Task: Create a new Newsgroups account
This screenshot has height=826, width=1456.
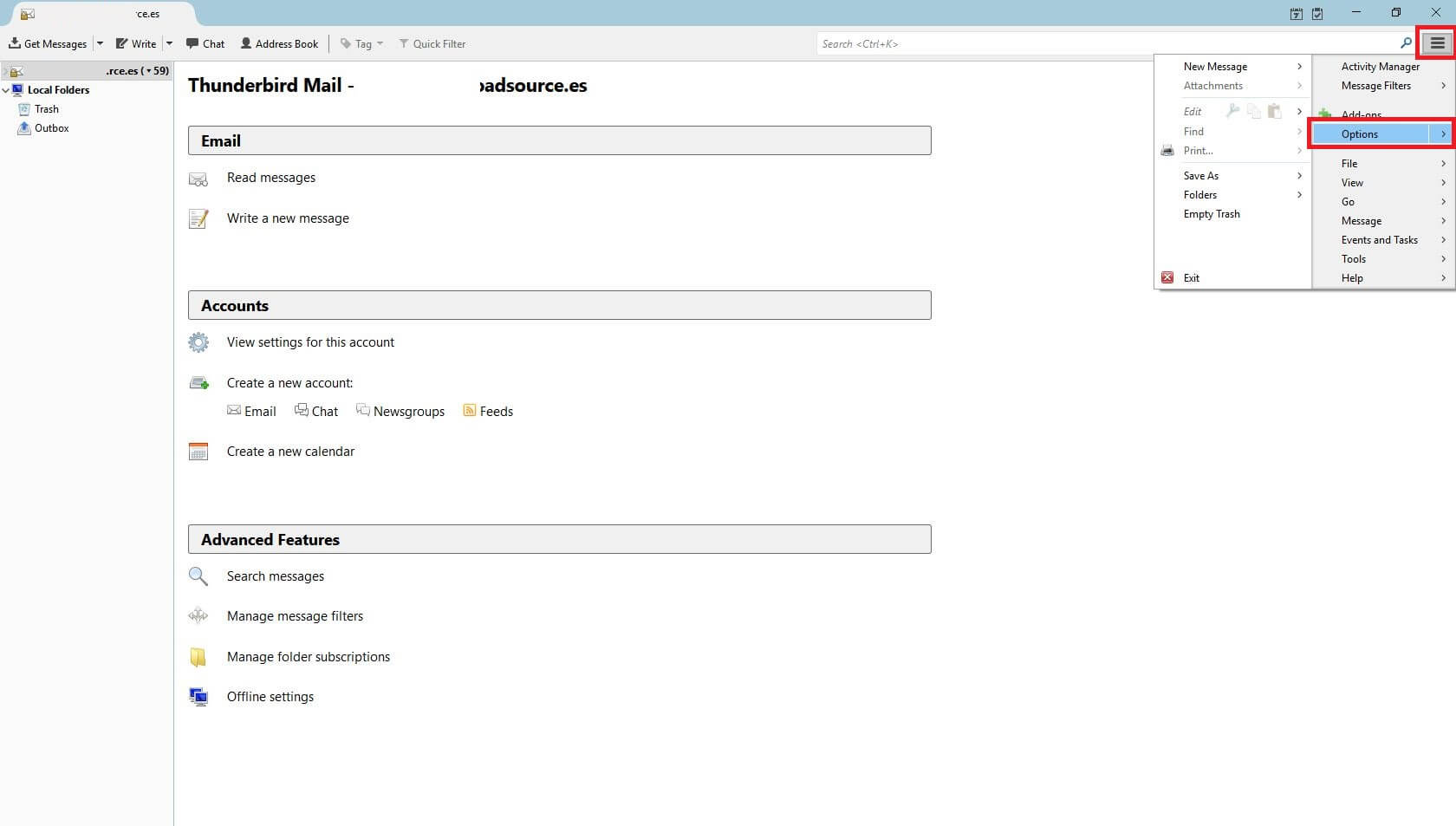Action: click(x=400, y=412)
